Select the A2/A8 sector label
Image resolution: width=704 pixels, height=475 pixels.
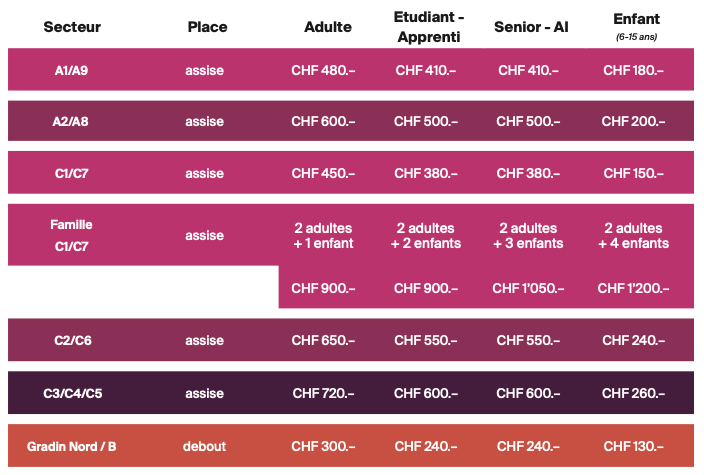click(x=70, y=122)
